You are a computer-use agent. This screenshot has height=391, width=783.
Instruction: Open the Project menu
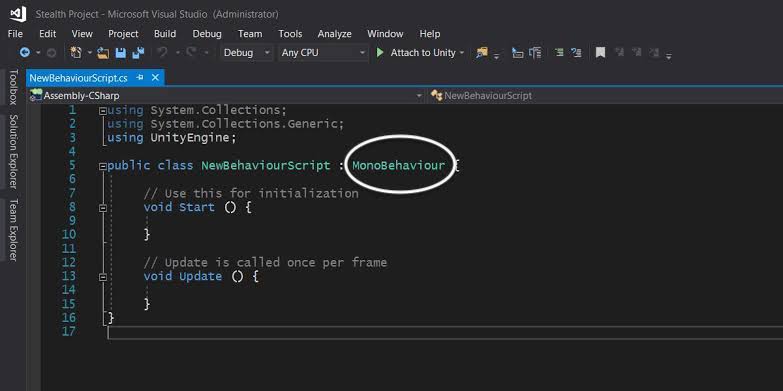pyautogui.click(x=123, y=34)
